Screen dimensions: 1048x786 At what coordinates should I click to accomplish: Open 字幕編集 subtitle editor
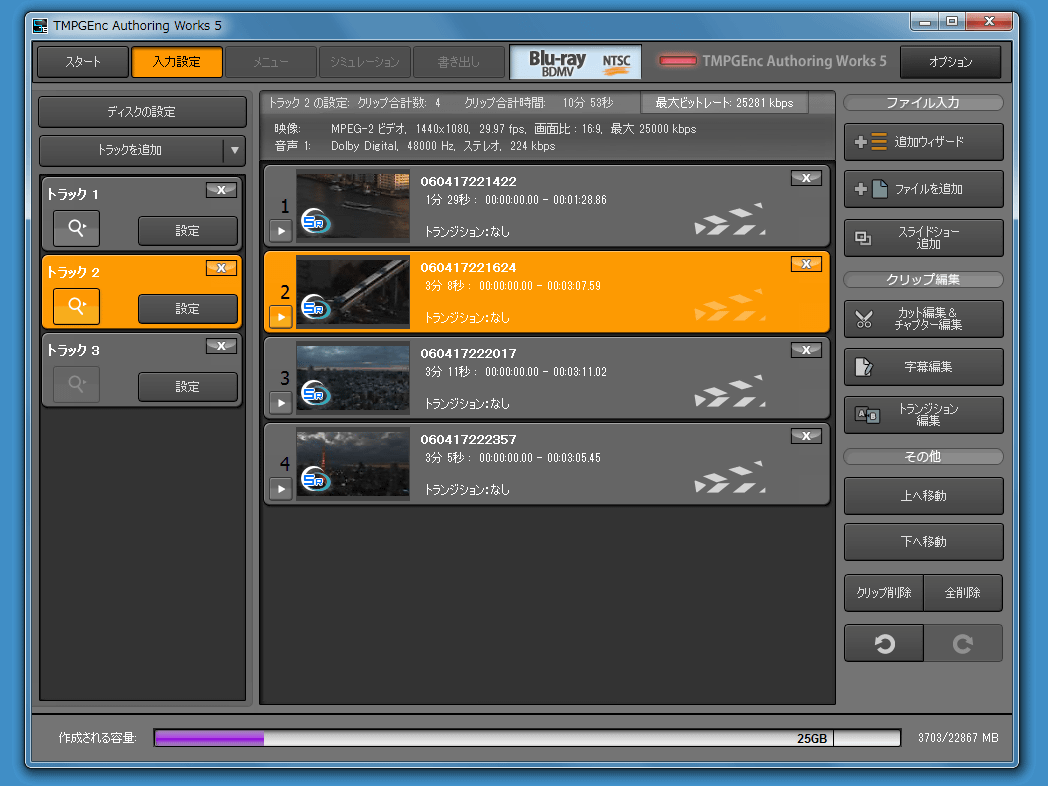point(923,367)
